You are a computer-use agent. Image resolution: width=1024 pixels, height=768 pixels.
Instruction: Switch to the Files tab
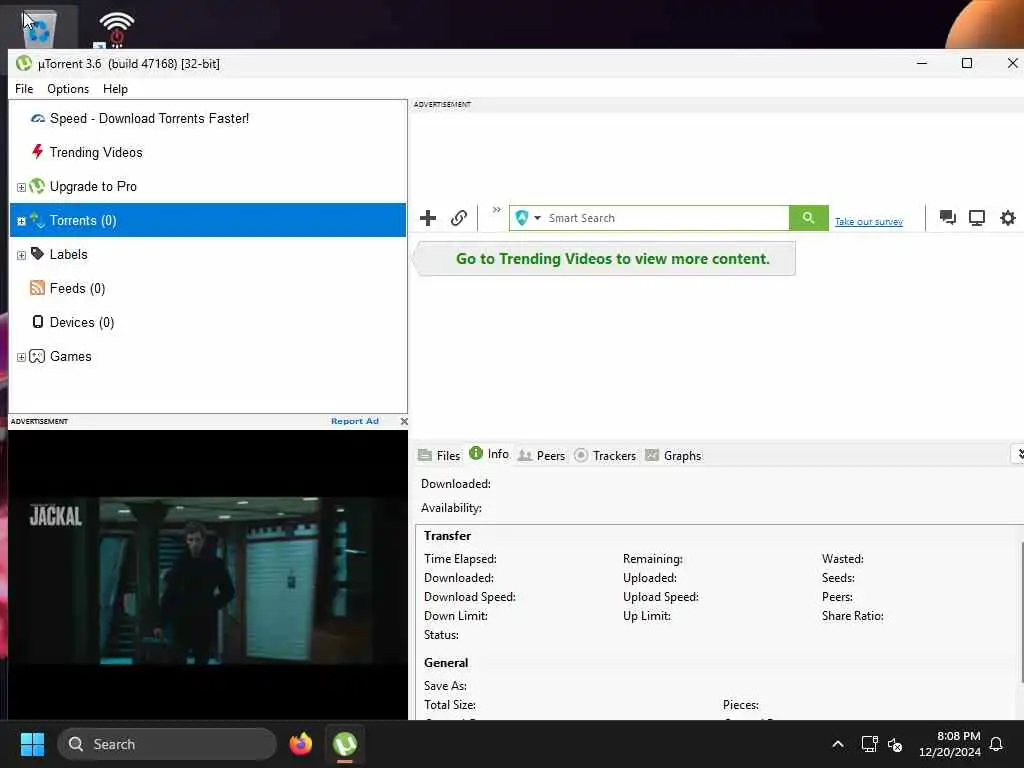point(440,455)
